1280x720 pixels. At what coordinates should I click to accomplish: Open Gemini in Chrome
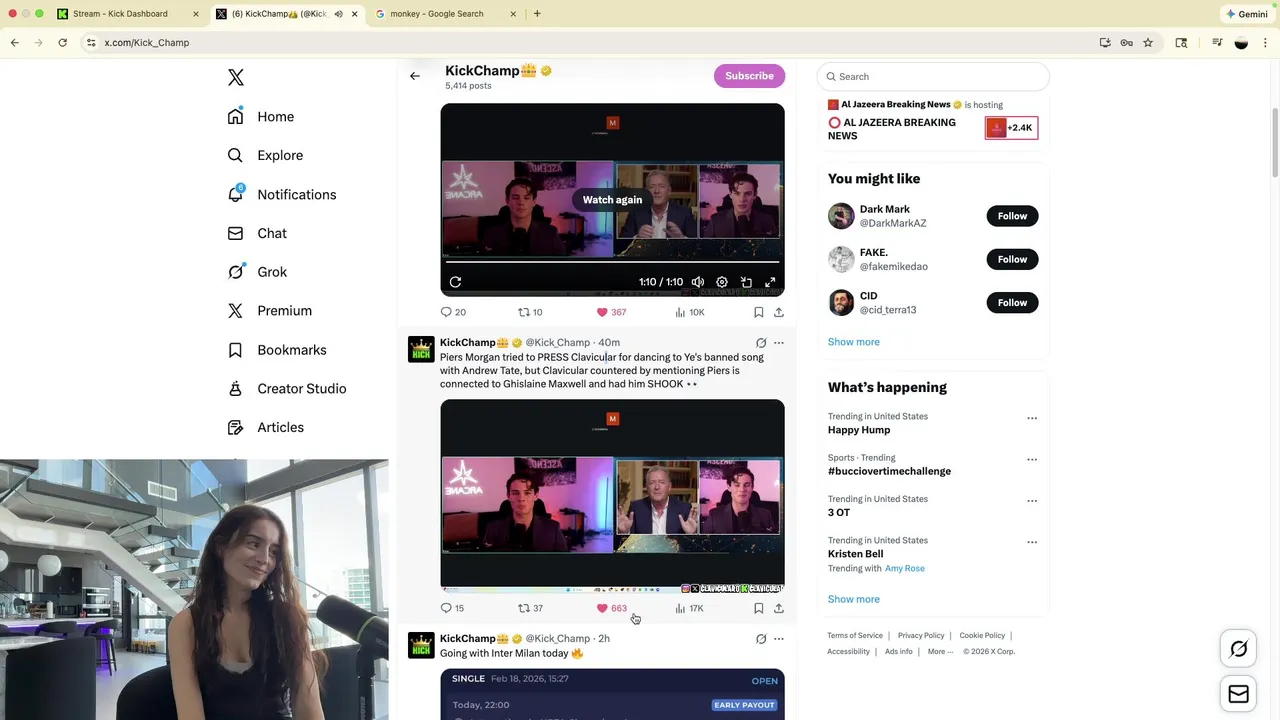click(1247, 14)
